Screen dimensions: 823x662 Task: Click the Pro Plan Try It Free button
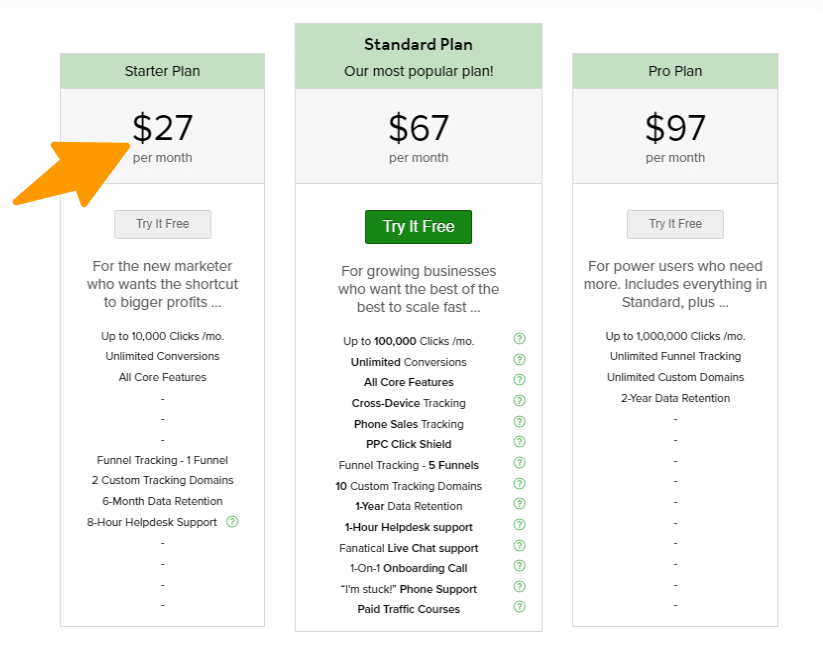675,224
